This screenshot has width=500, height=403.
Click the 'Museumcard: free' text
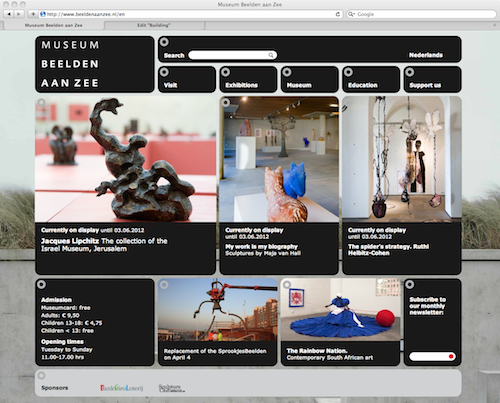coord(66,308)
